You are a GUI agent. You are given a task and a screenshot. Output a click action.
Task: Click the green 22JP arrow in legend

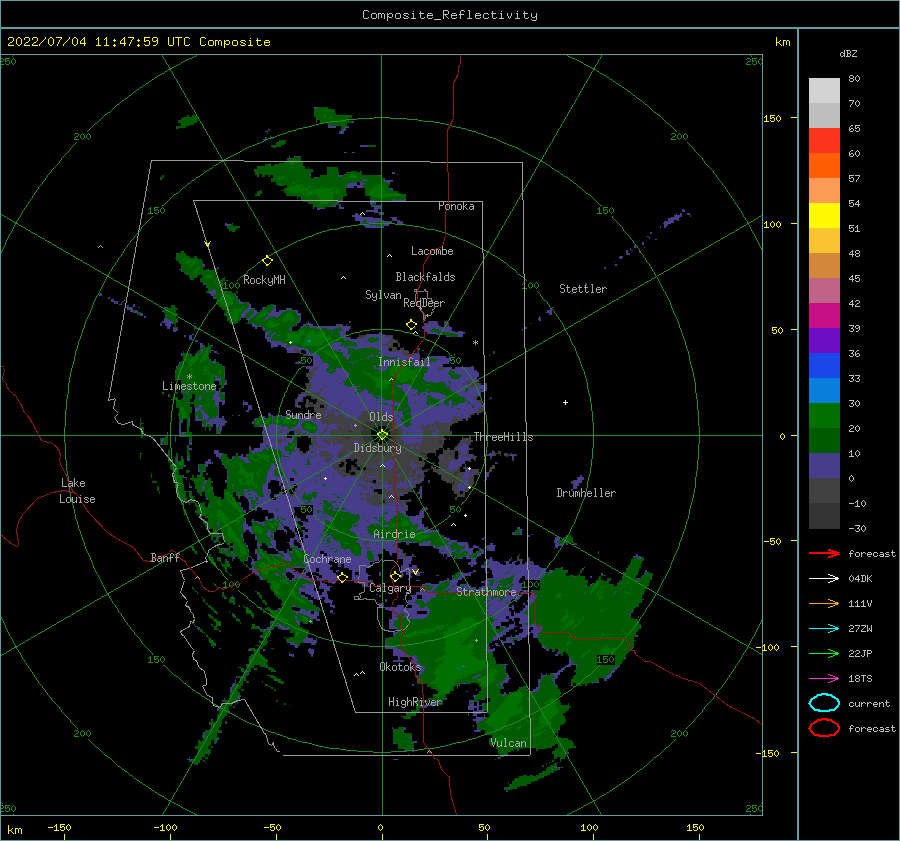[824, 653]
